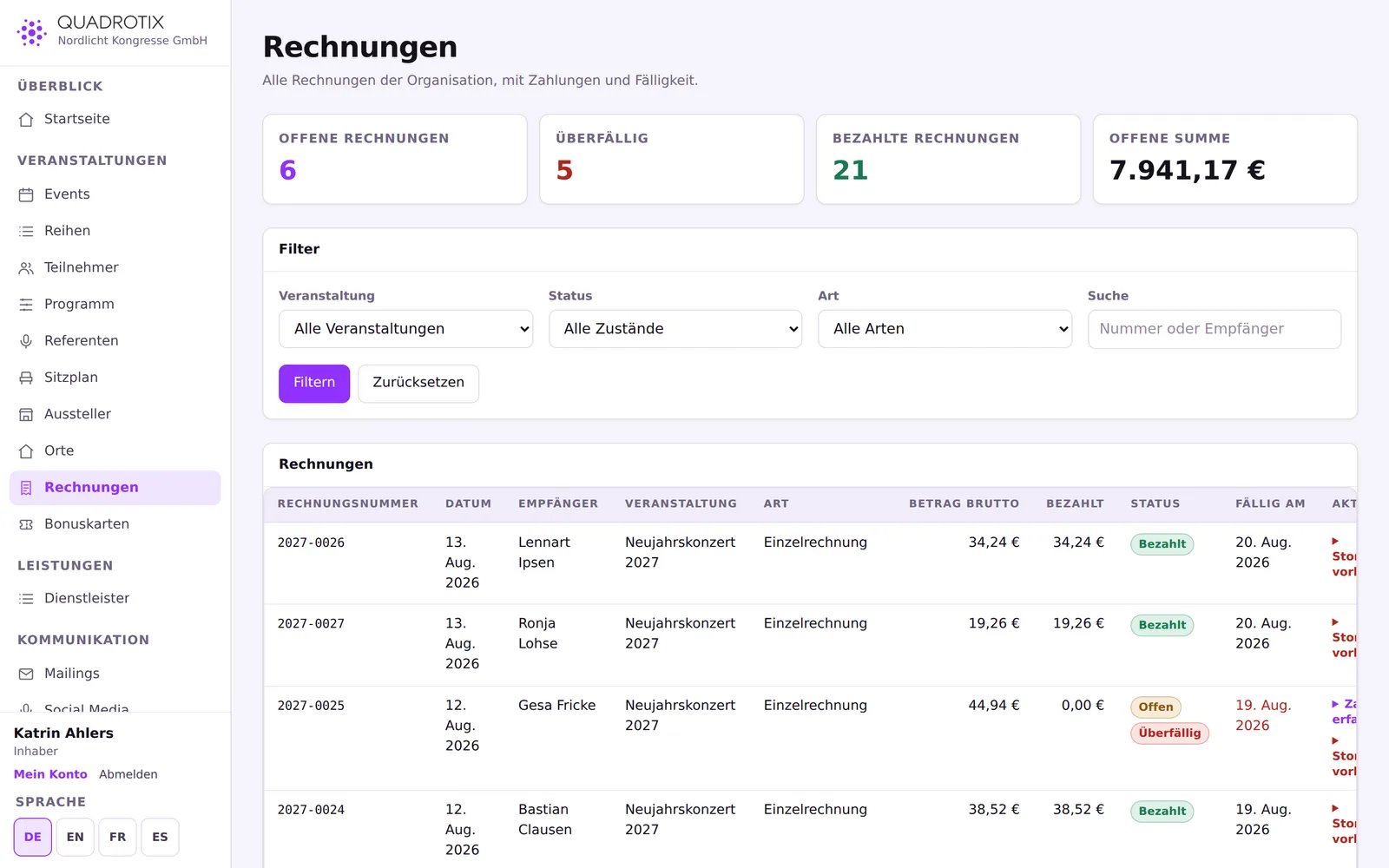Open Mailings under Kommunikation
This screenshot has width=1389, height=868.
[115, 674]
